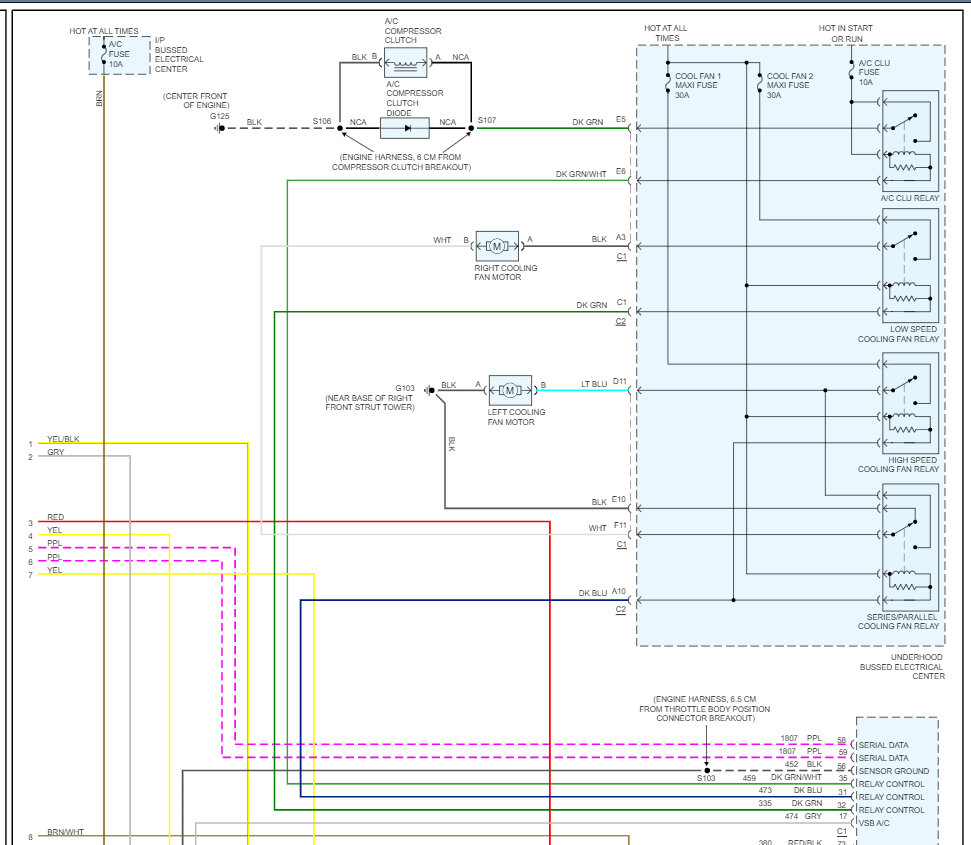Click the BRN/WHT wire label at pin 8
The width and height of the screenshot is (971, 845).
coord(65,831)
